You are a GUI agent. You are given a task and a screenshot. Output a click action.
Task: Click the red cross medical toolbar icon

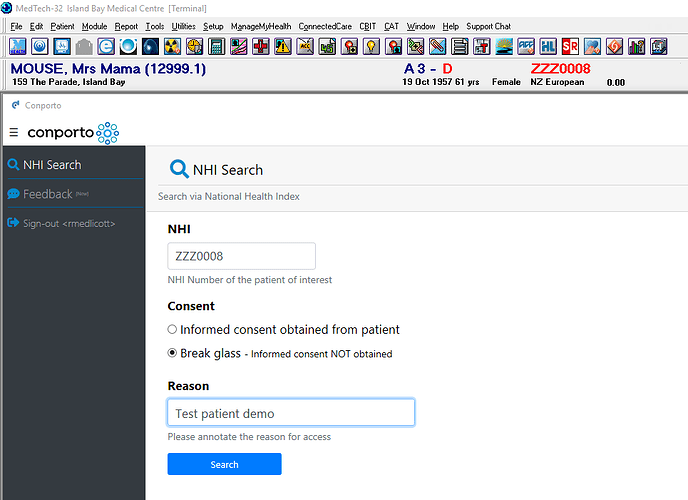(260, 46)
